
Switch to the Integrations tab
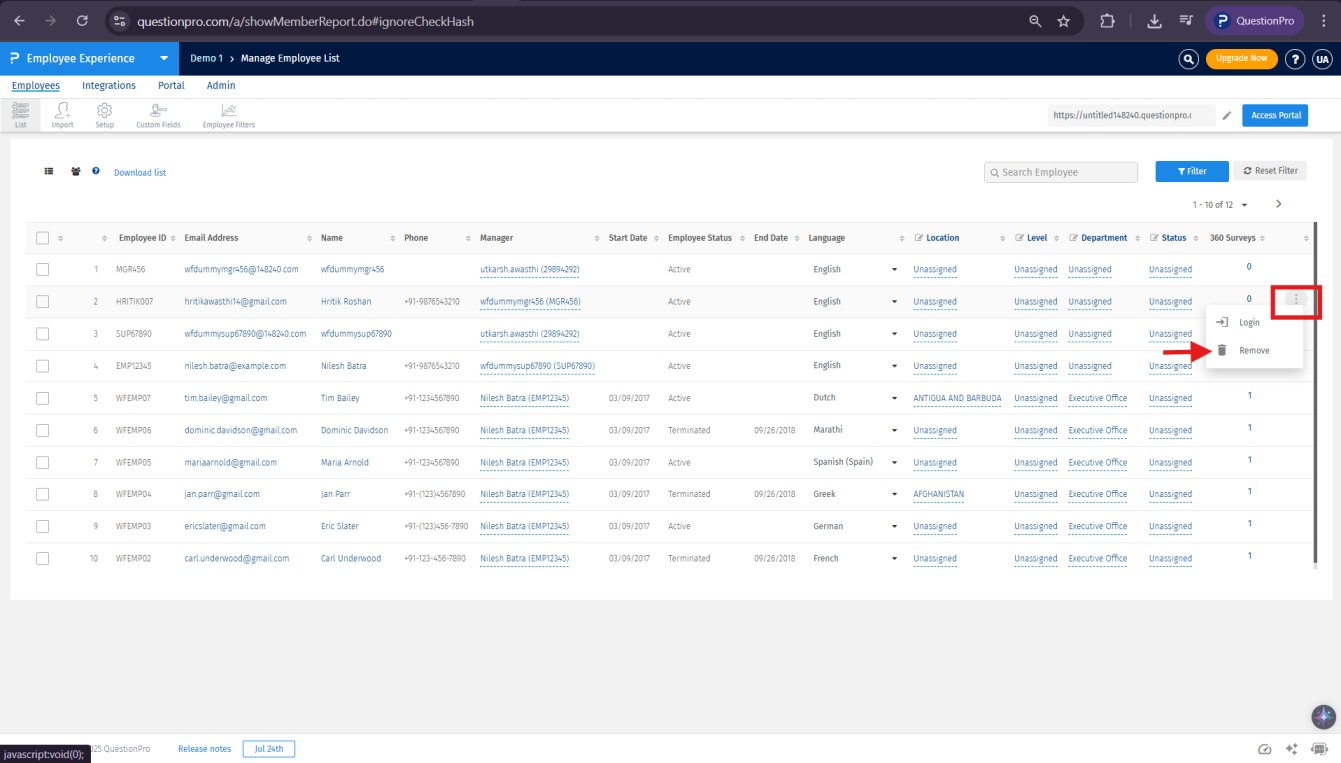109,86
